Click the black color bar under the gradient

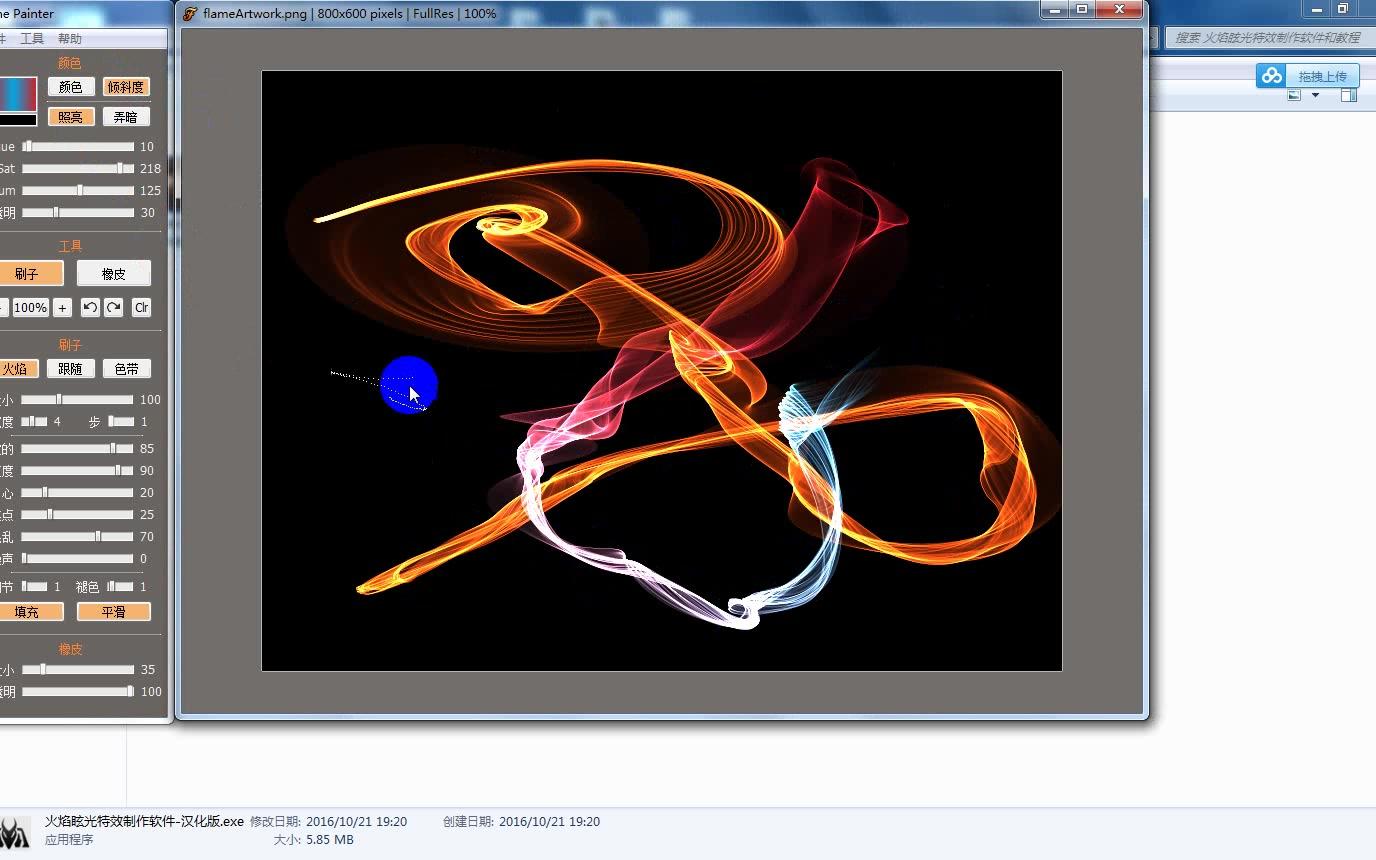(x=18, y=120)
